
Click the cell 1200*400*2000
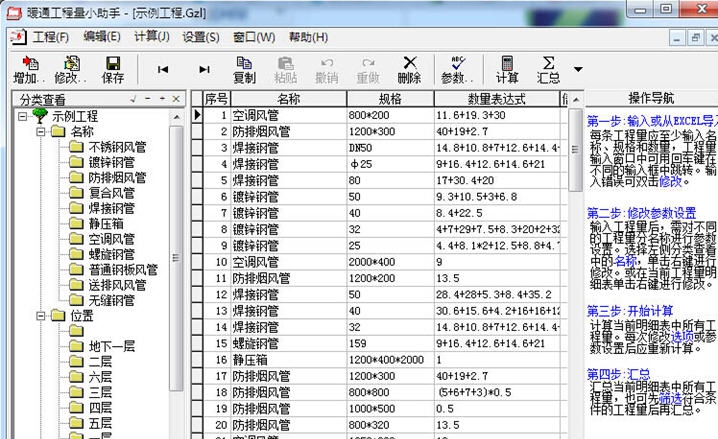390,360
